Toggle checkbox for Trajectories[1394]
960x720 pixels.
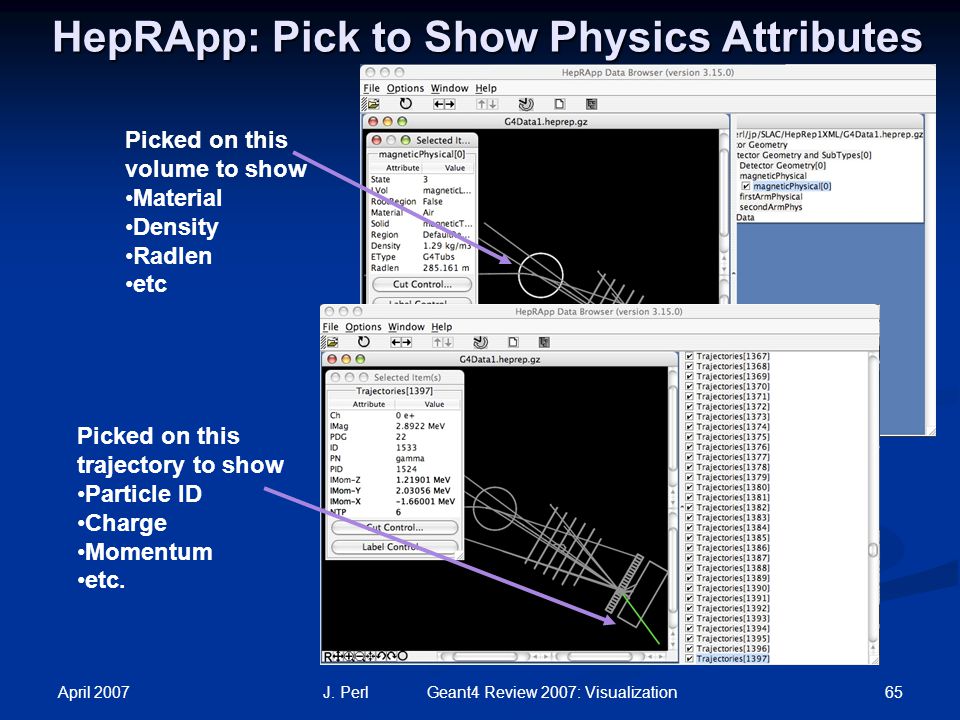(689, 628)
